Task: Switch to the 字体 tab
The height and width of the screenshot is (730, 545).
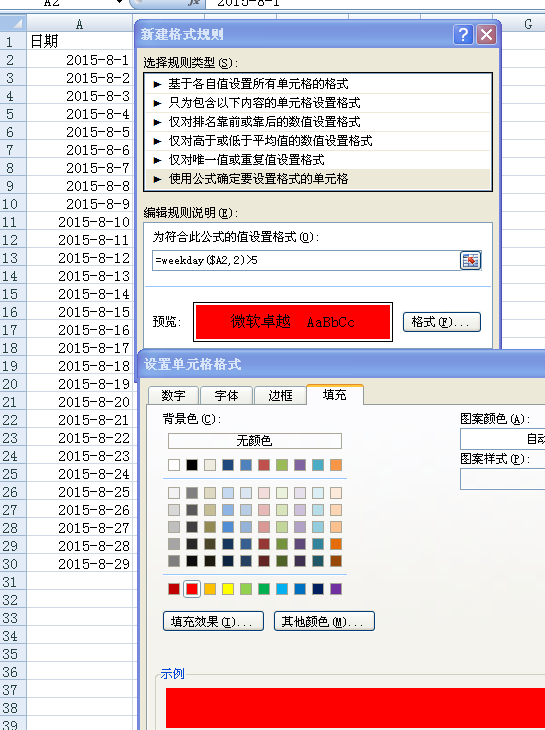Action: pos(227,396)
